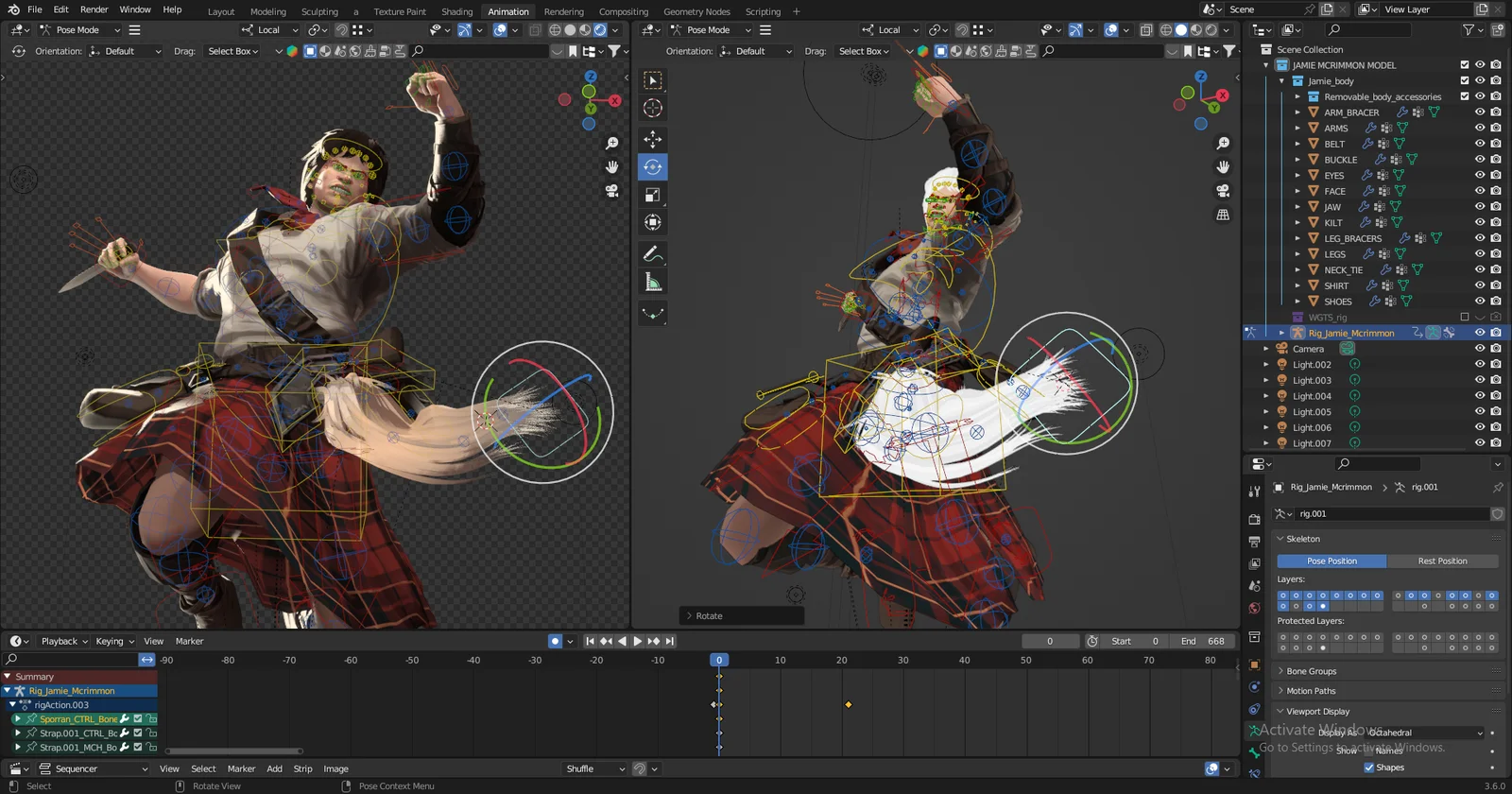Expand the FACE object in outliner
Image resolution: width=1512 pixels, height=794 pixels.
pos(1297,191)
